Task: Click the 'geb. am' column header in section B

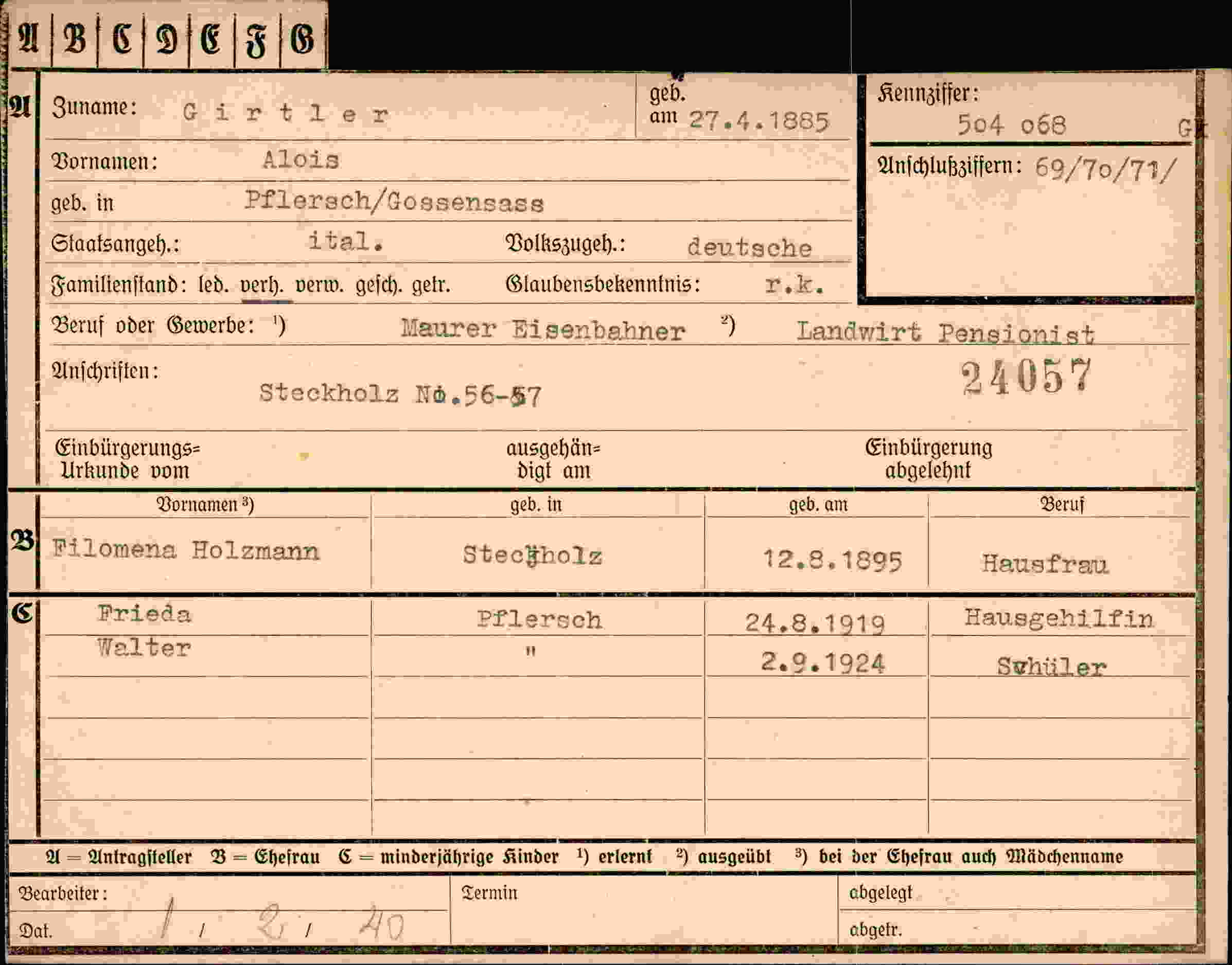Action: (x=818, y=504)
